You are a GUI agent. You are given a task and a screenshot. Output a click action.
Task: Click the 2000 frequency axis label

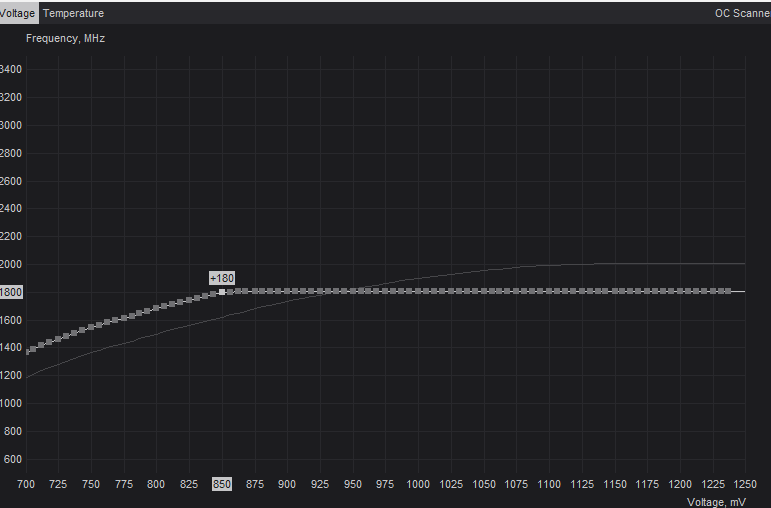[x=11, y=265]
